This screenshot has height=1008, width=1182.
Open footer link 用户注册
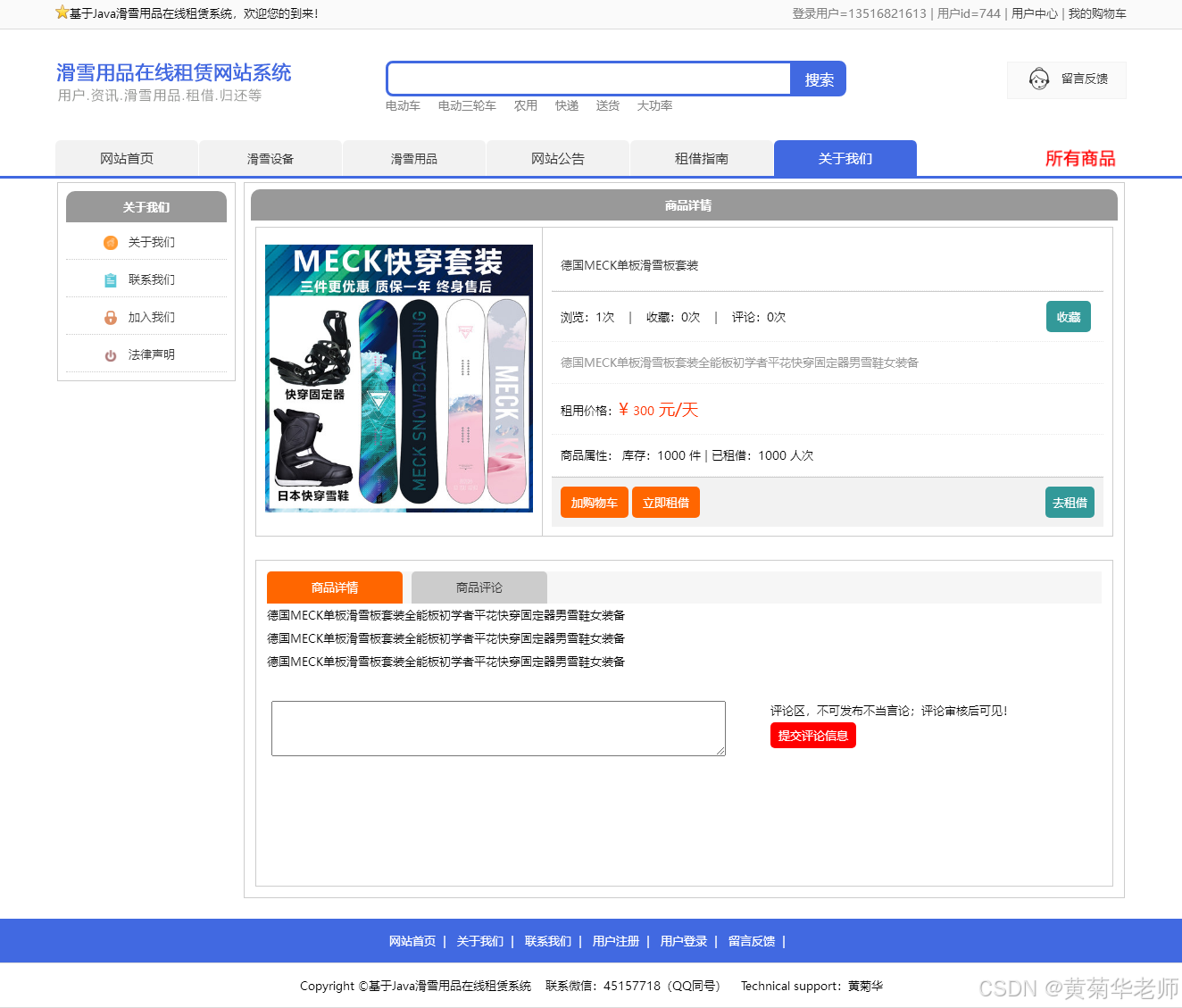coord(616,941)
